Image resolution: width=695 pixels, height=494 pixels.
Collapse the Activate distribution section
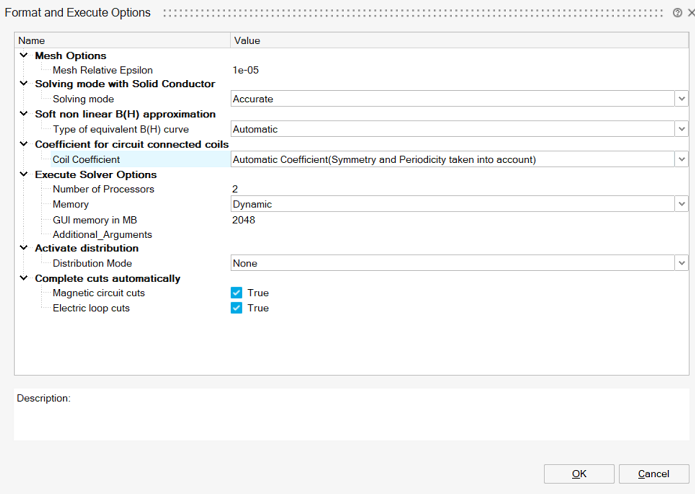click(x=24, y=248)
